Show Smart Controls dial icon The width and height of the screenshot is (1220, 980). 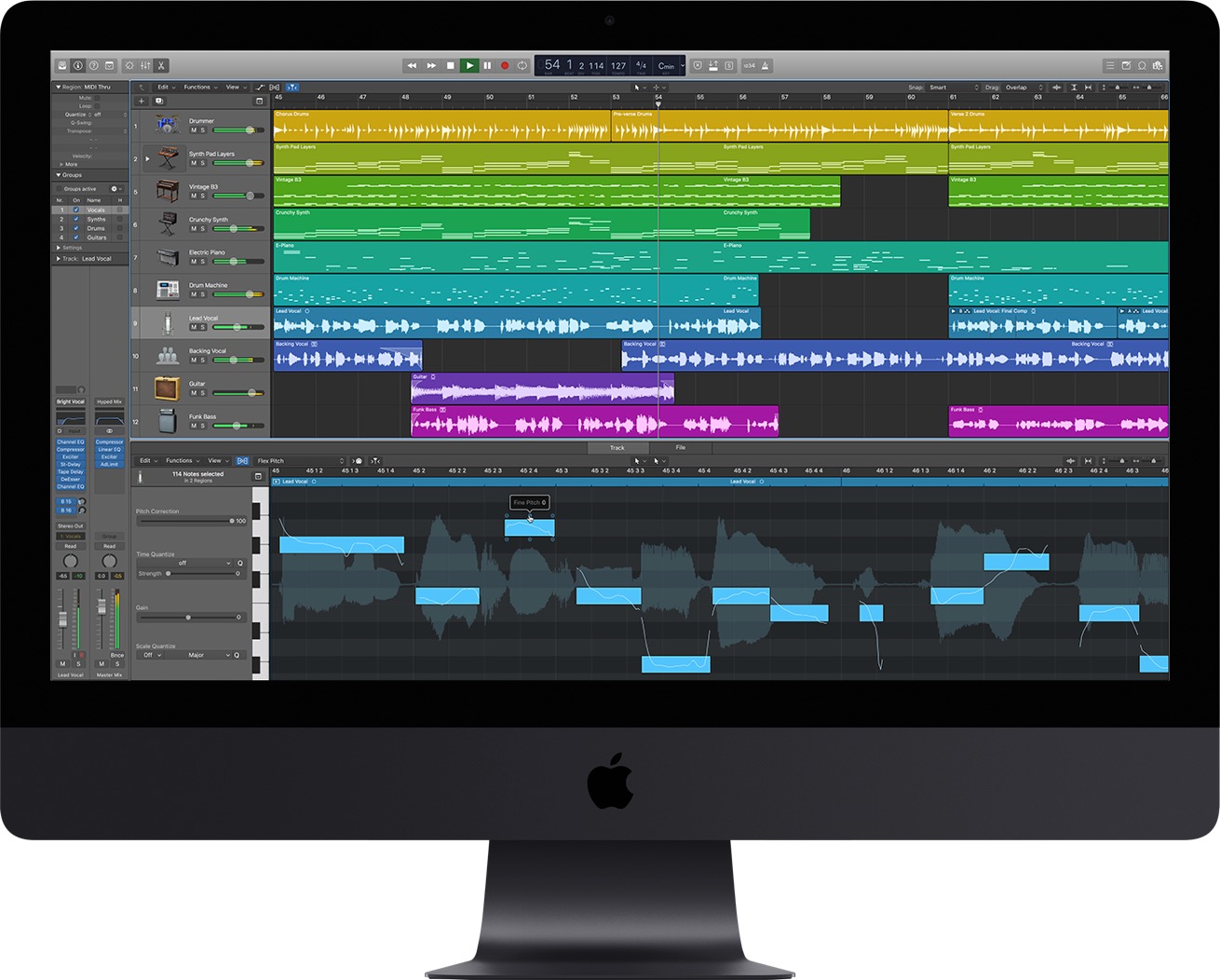(129, 66)
